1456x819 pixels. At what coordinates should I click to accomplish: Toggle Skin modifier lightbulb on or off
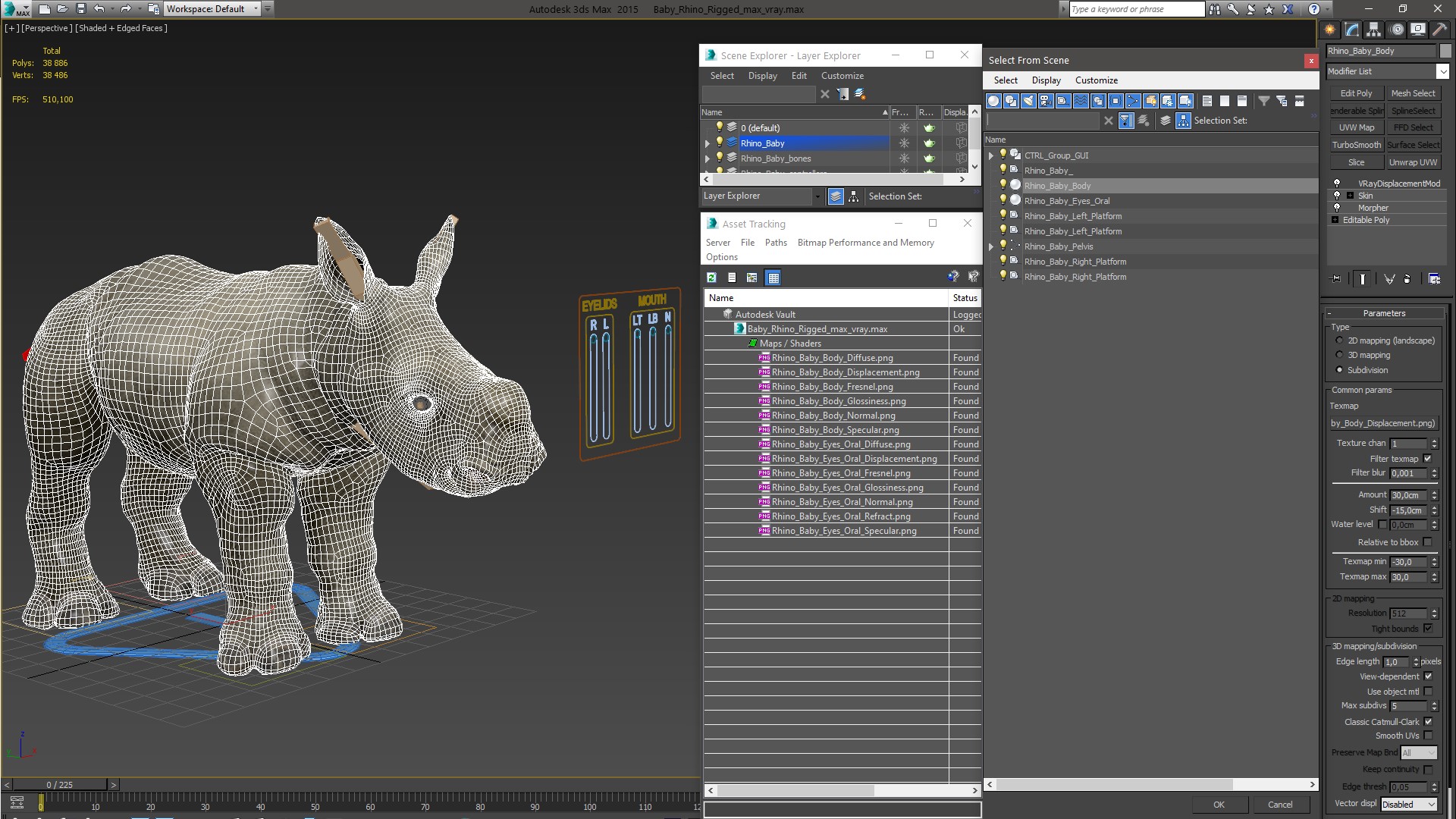point(1337,196)
